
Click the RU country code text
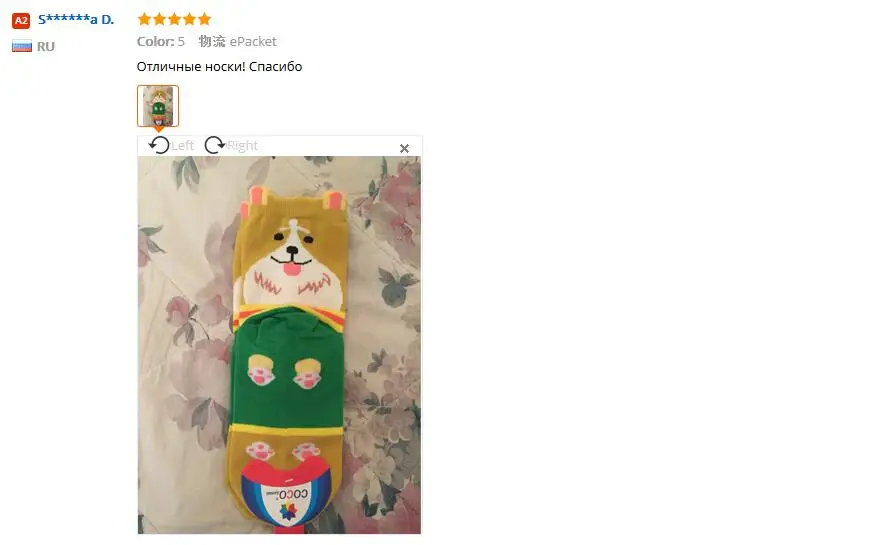tap(46, 47)
